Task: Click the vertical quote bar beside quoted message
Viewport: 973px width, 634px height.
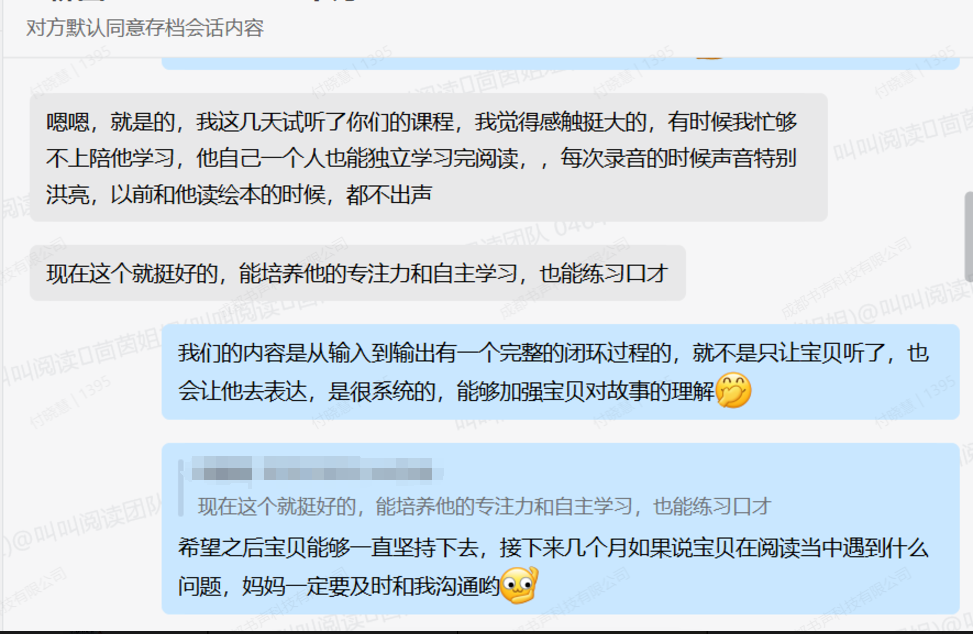Action: [181, 488]
